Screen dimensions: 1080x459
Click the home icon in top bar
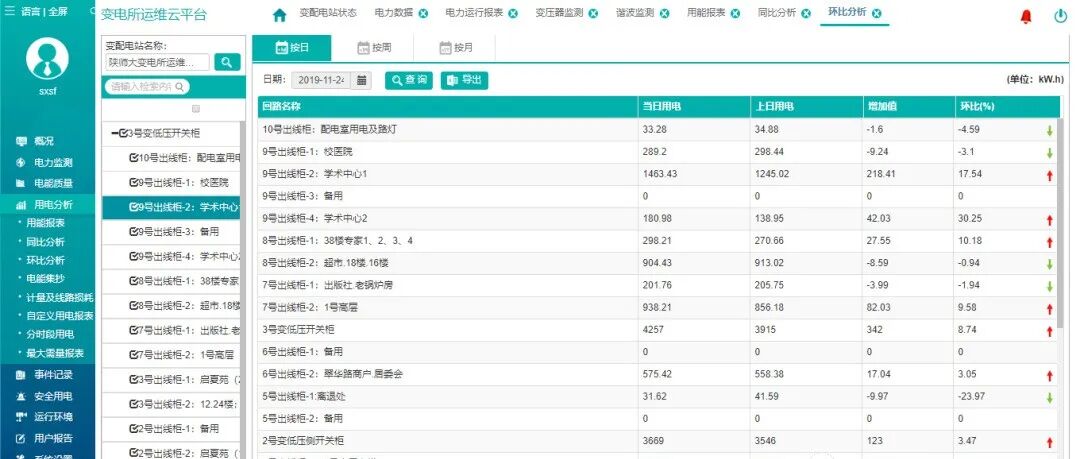[x=279, y=15]
